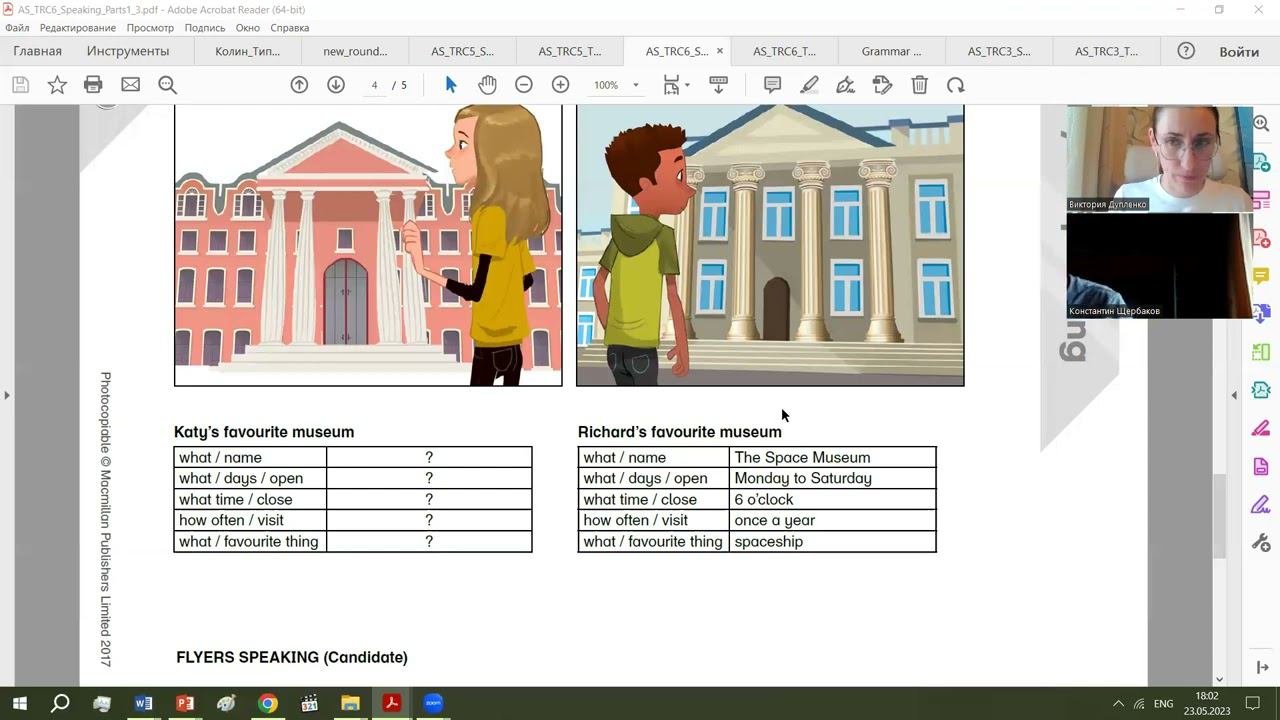Send file by email envelope icon
The width and height of the screenshot is (1280, 720).
click(130, 85)
